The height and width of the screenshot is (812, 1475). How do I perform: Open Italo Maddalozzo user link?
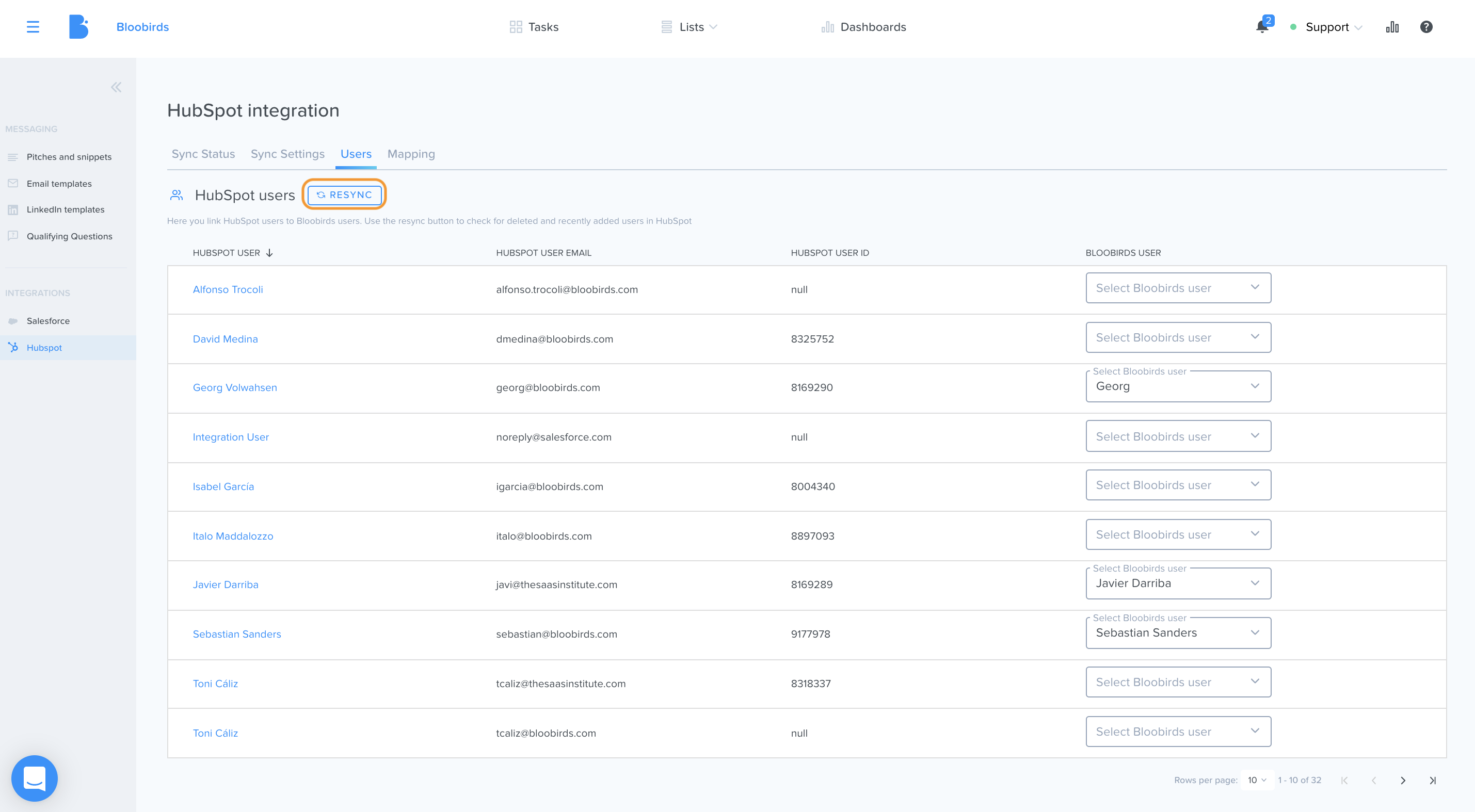pos(233,536)
